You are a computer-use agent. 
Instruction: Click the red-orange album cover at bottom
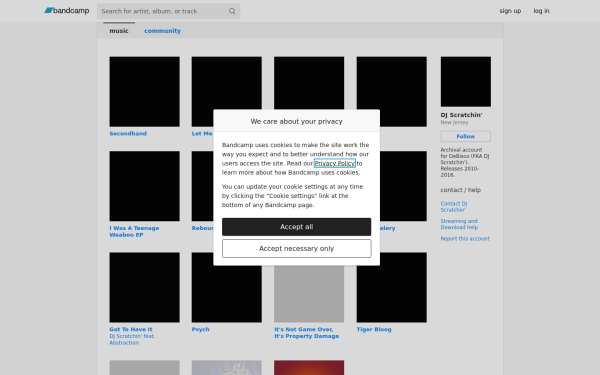309,368
